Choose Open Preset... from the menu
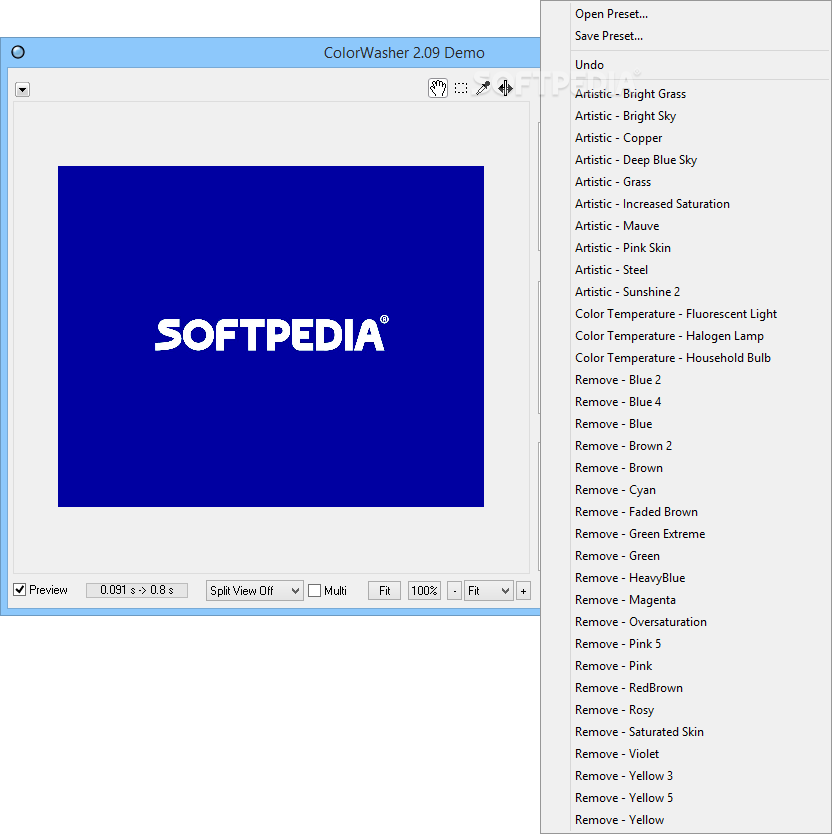 [x=685, y=14]
